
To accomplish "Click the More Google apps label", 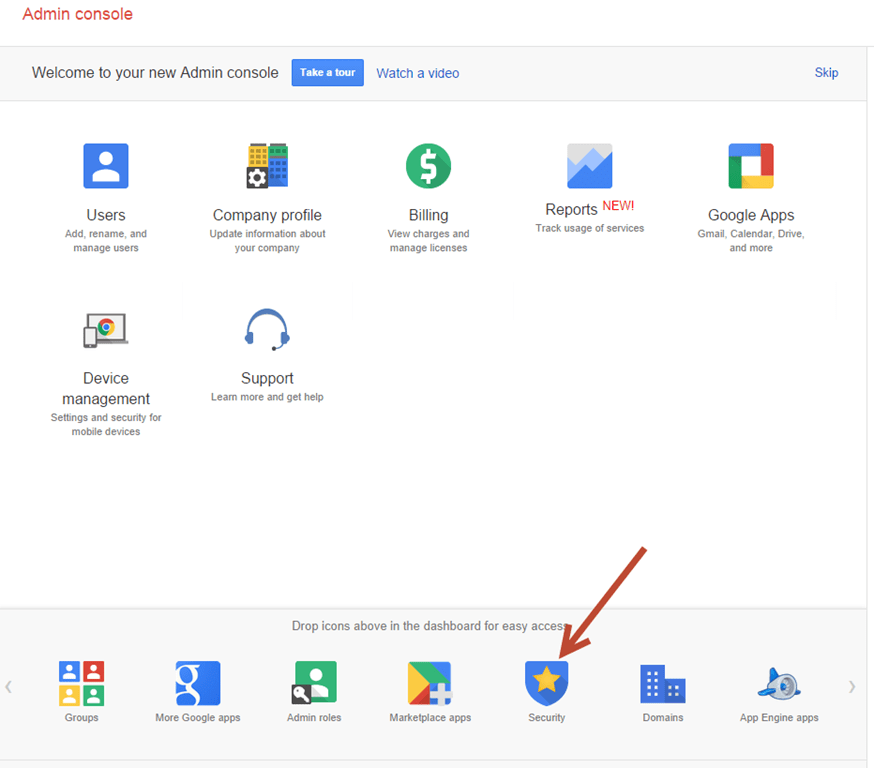I will click(x=198, y=718).
